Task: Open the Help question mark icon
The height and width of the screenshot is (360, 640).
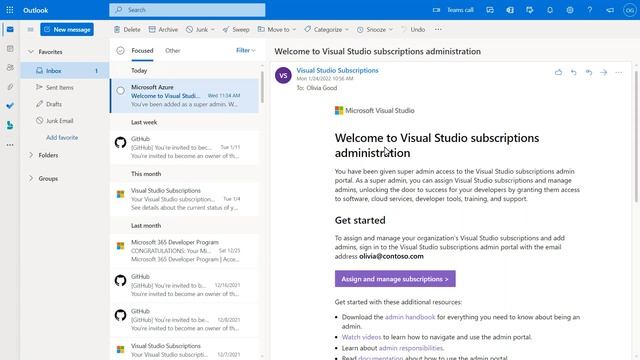Action: [590, 10]
